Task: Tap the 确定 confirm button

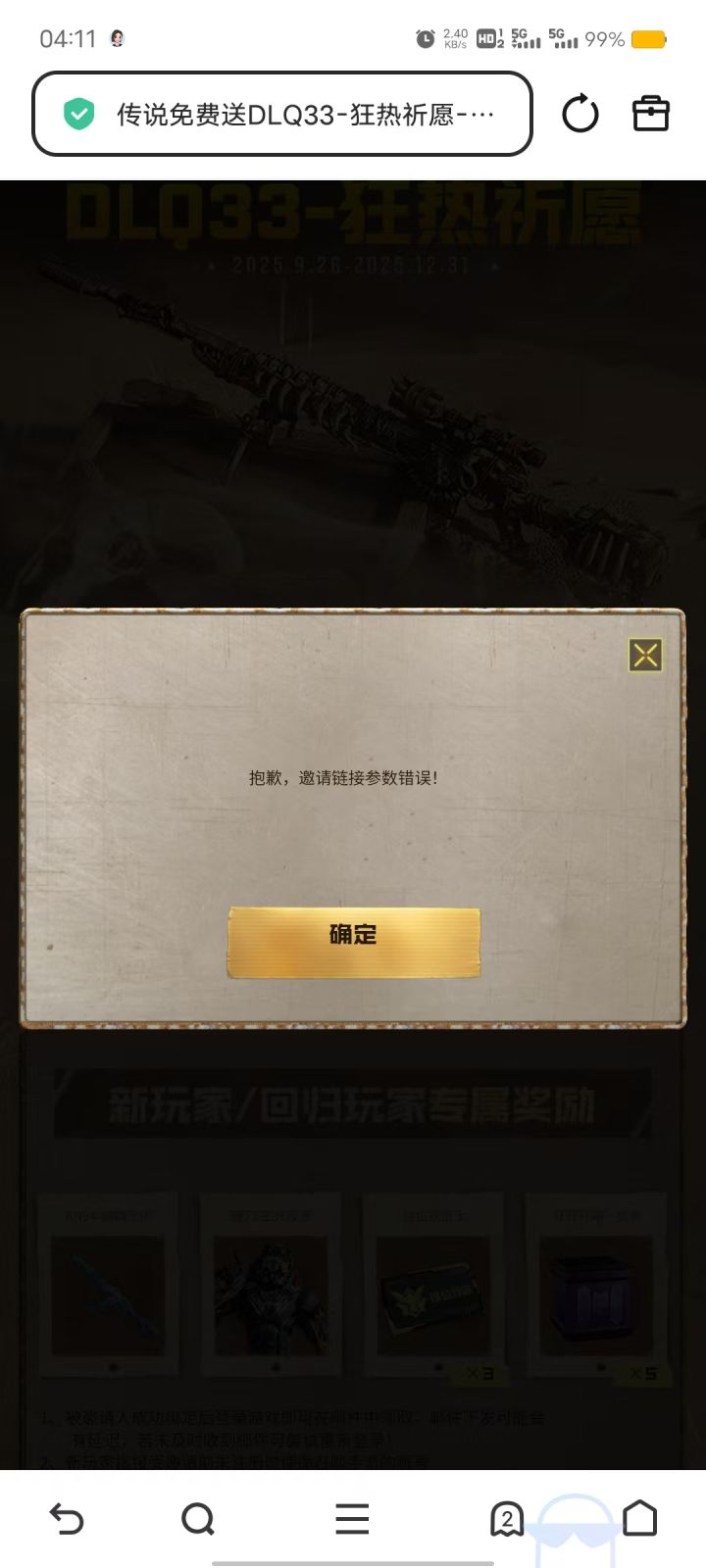Action: click(x=354, y=942)
